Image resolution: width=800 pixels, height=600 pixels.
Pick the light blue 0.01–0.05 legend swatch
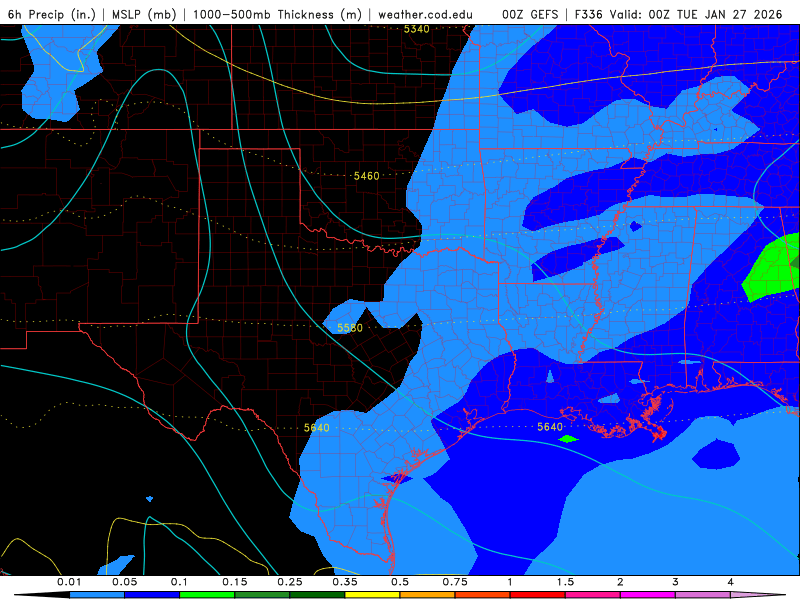[x=97, y=595]
